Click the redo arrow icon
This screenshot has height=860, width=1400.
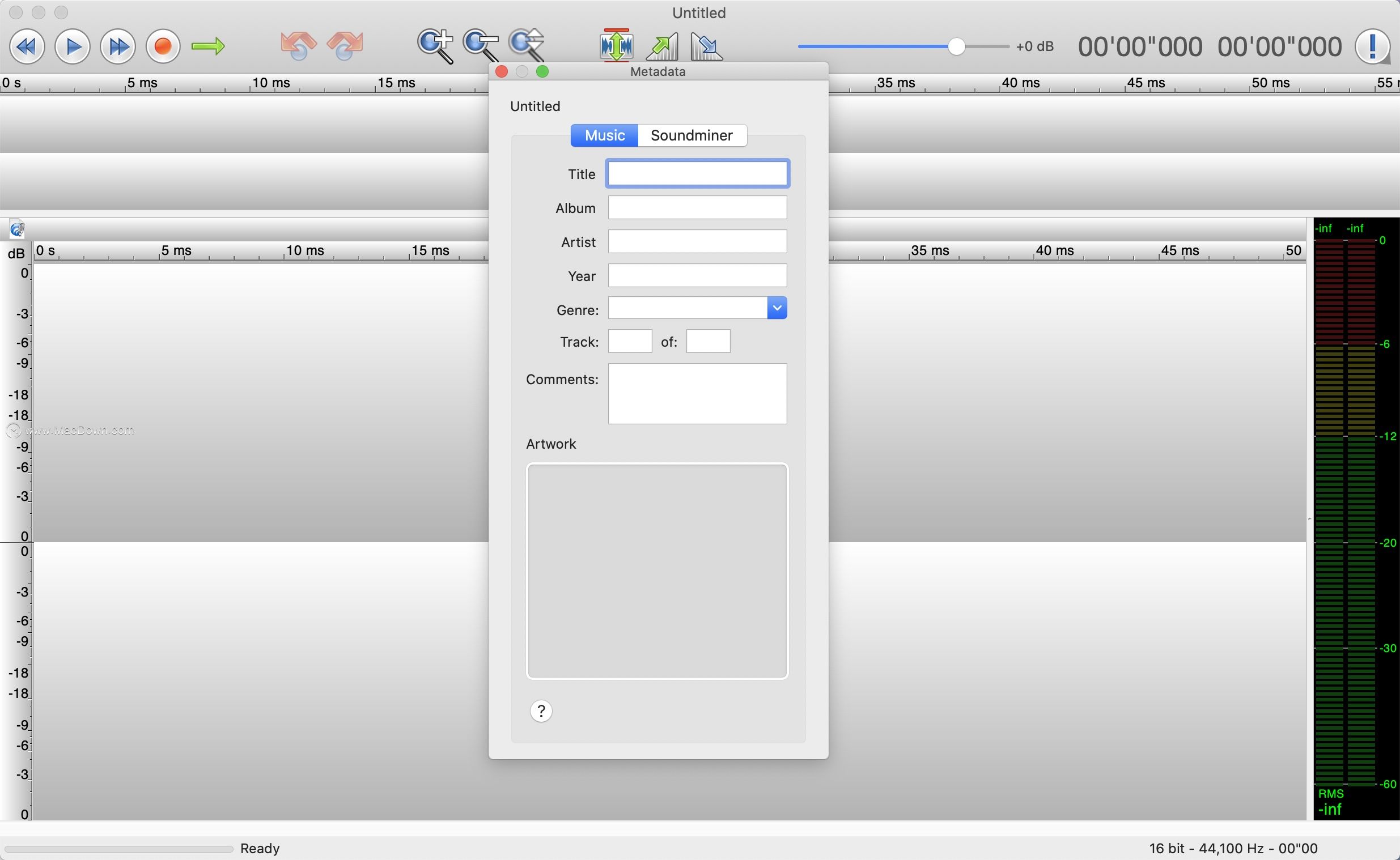click(x=345, y=45)
